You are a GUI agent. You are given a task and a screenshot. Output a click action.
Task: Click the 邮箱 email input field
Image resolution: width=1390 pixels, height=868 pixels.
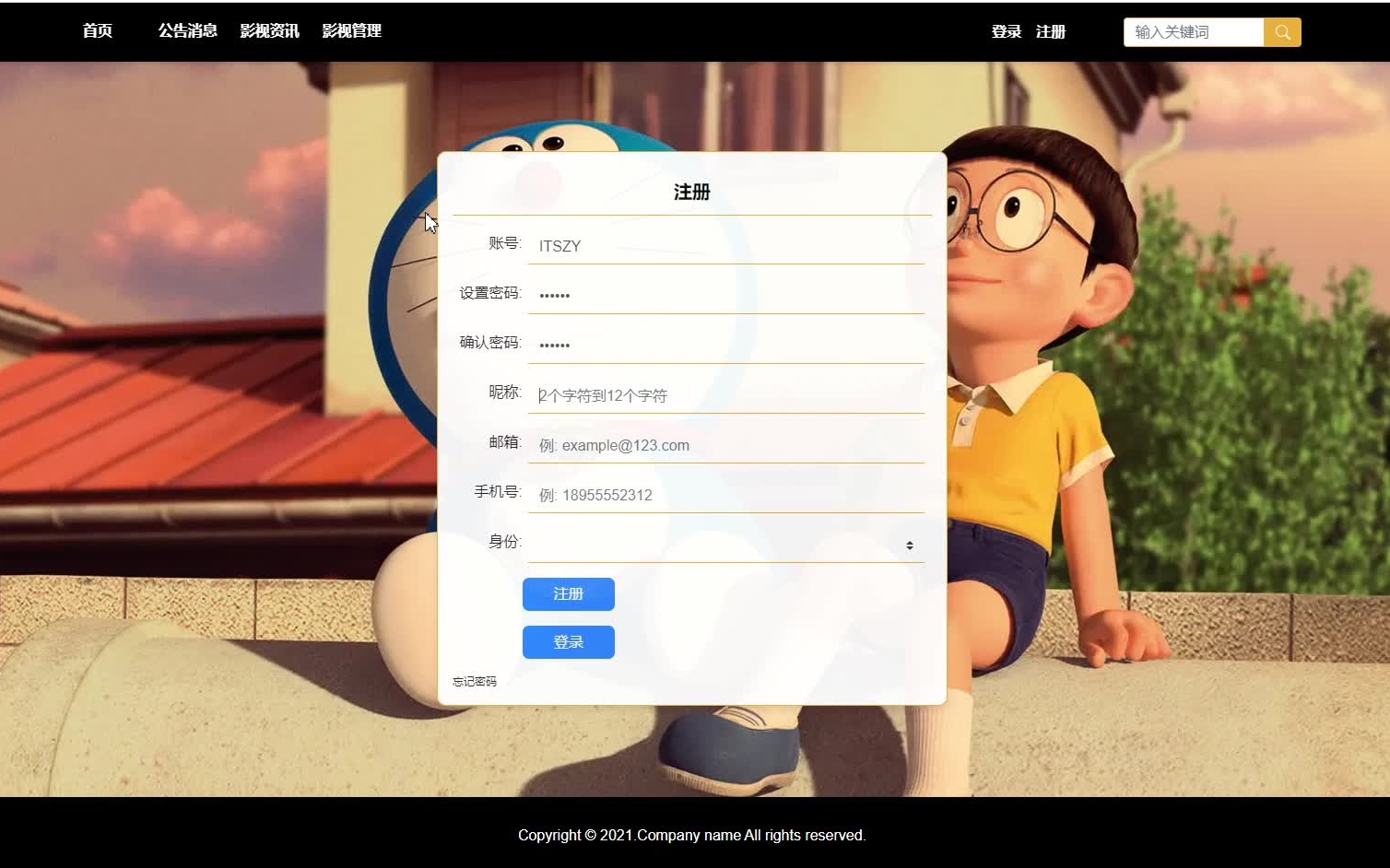(x=725, y=445)
